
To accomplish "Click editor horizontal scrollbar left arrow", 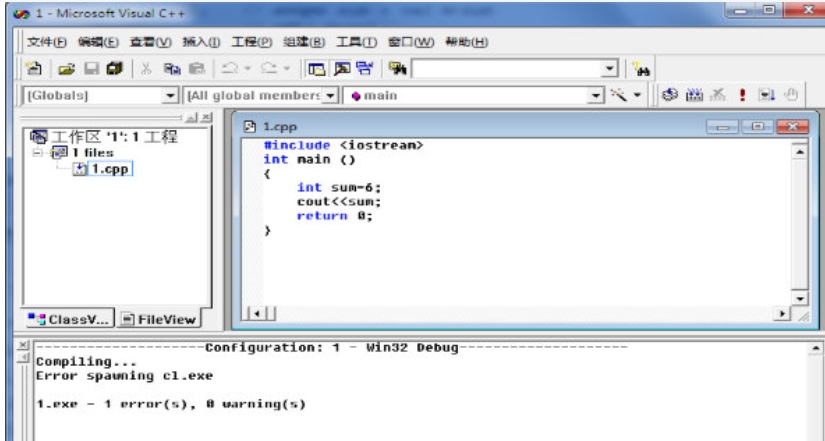I will (256, 314).
